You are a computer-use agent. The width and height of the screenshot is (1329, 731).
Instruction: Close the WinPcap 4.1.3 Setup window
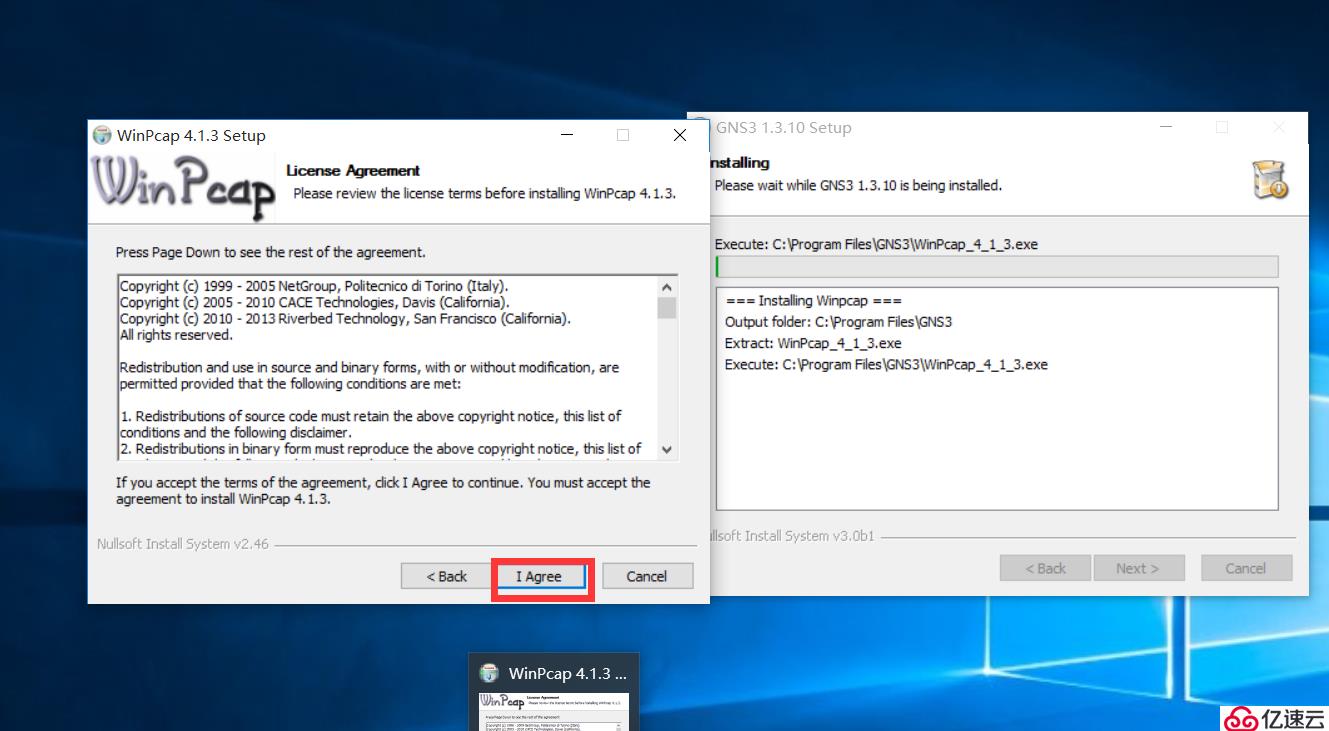680,135
